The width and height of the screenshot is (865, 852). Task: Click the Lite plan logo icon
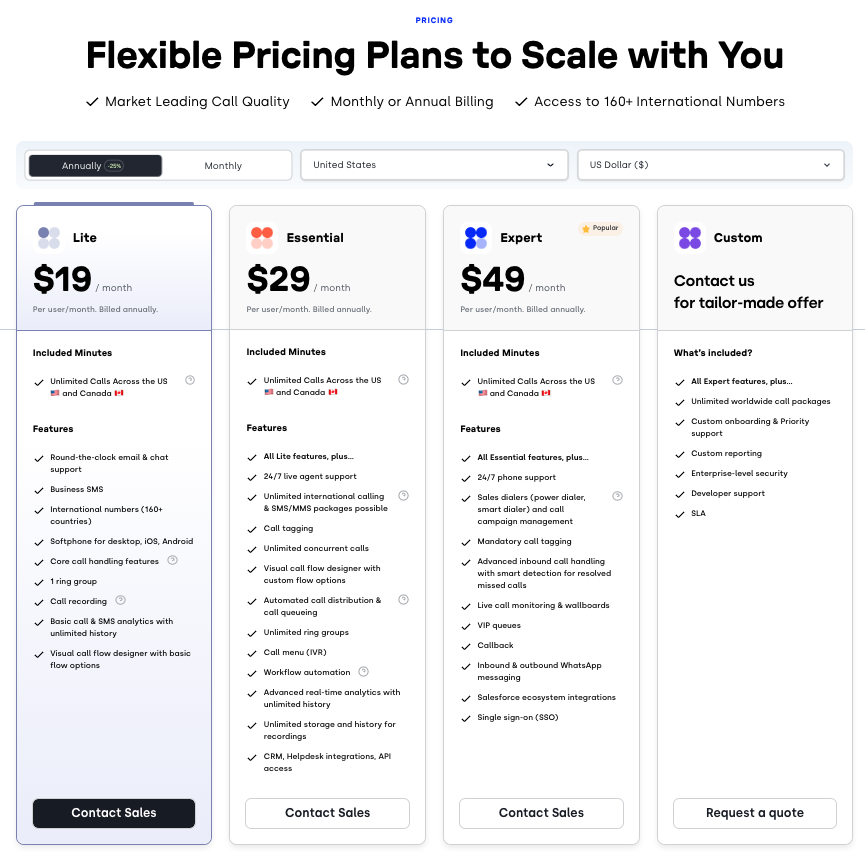click(x=49, y=238)
